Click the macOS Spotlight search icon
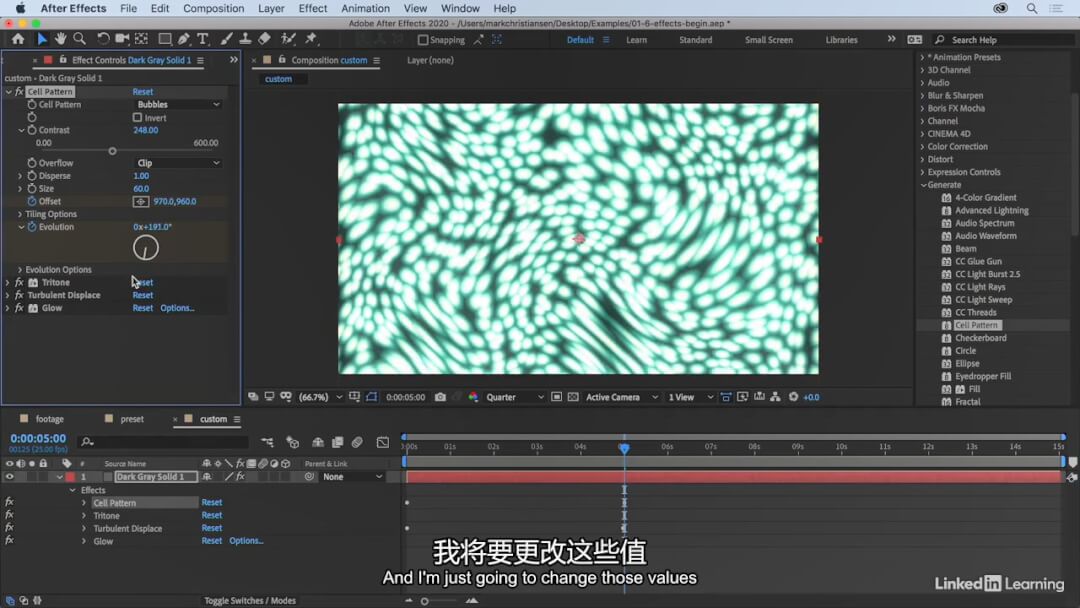The height and width of the screenshot is (608, 1080). (x=1032, y=8)
